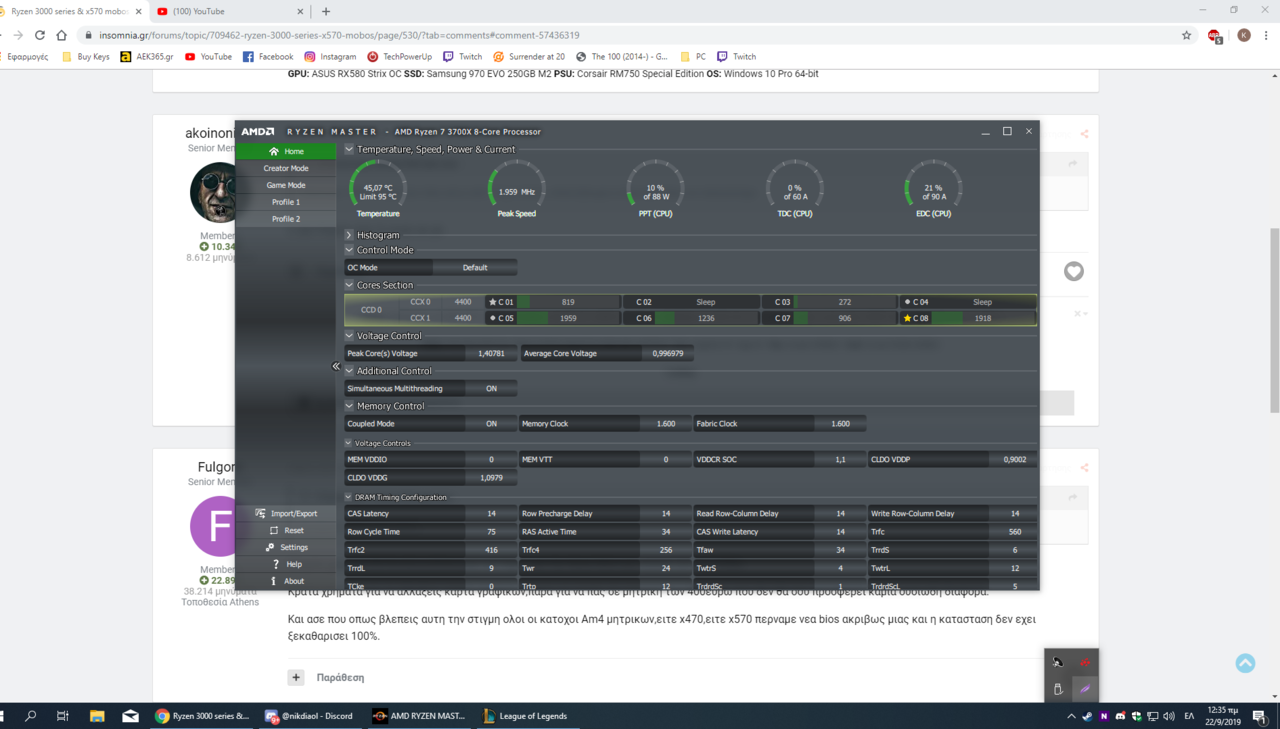The image size is (1280, 729).
Task: Open About via info icon
Action: tap(273, 581)
